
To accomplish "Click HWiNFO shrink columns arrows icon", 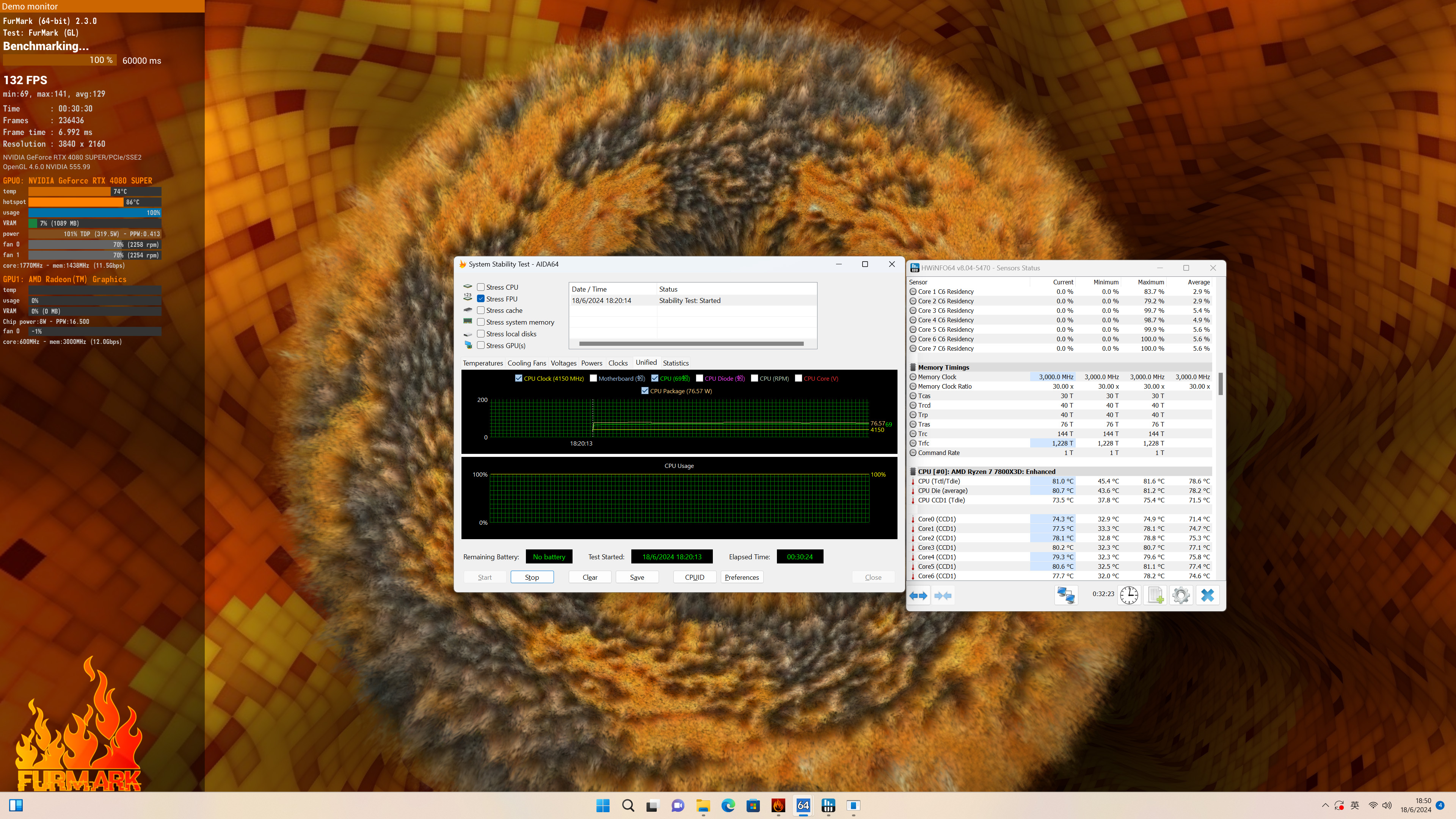I will [943, 595].
